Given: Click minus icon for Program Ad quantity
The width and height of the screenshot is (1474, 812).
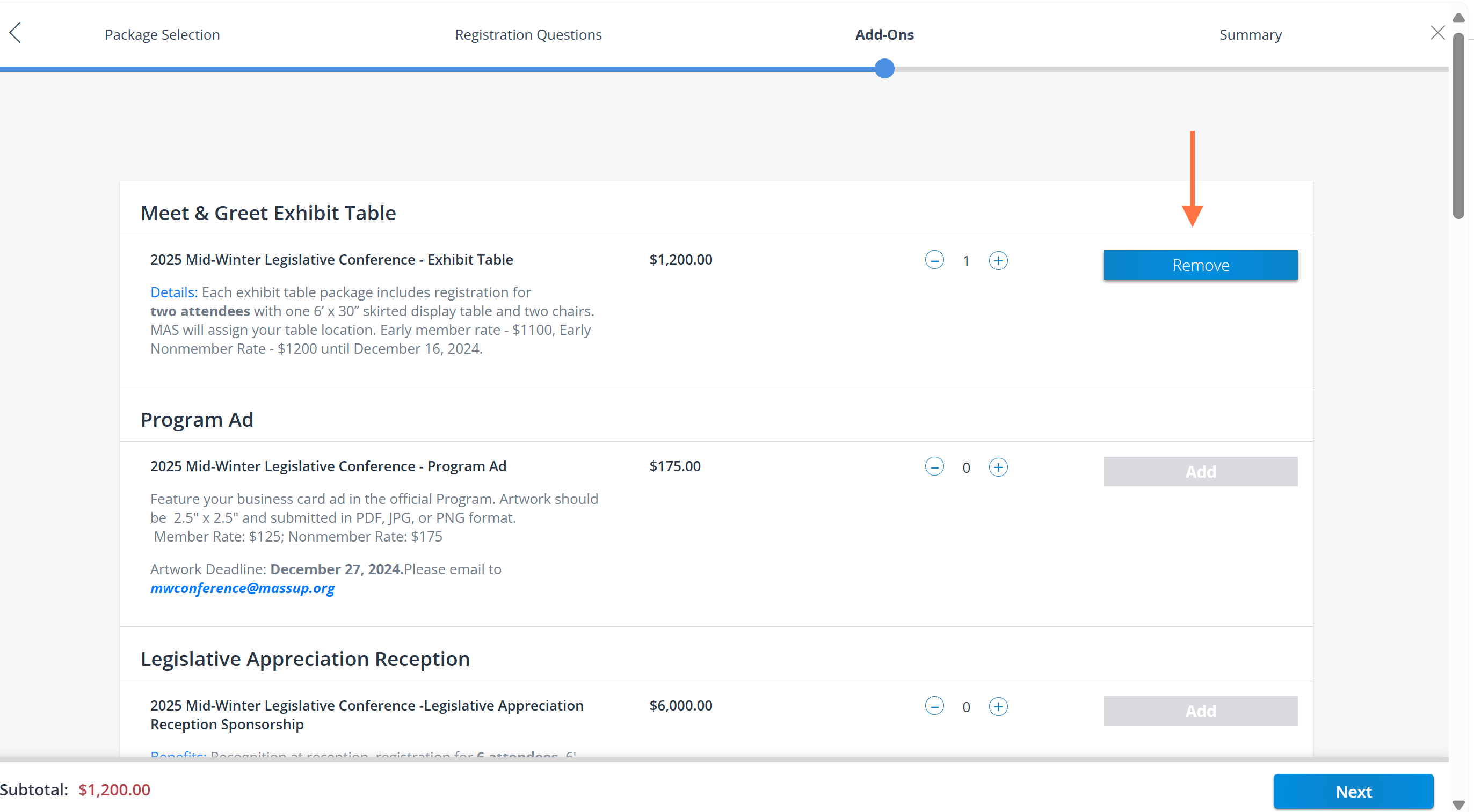Looking at the screenshot, I should click(934, 466).
